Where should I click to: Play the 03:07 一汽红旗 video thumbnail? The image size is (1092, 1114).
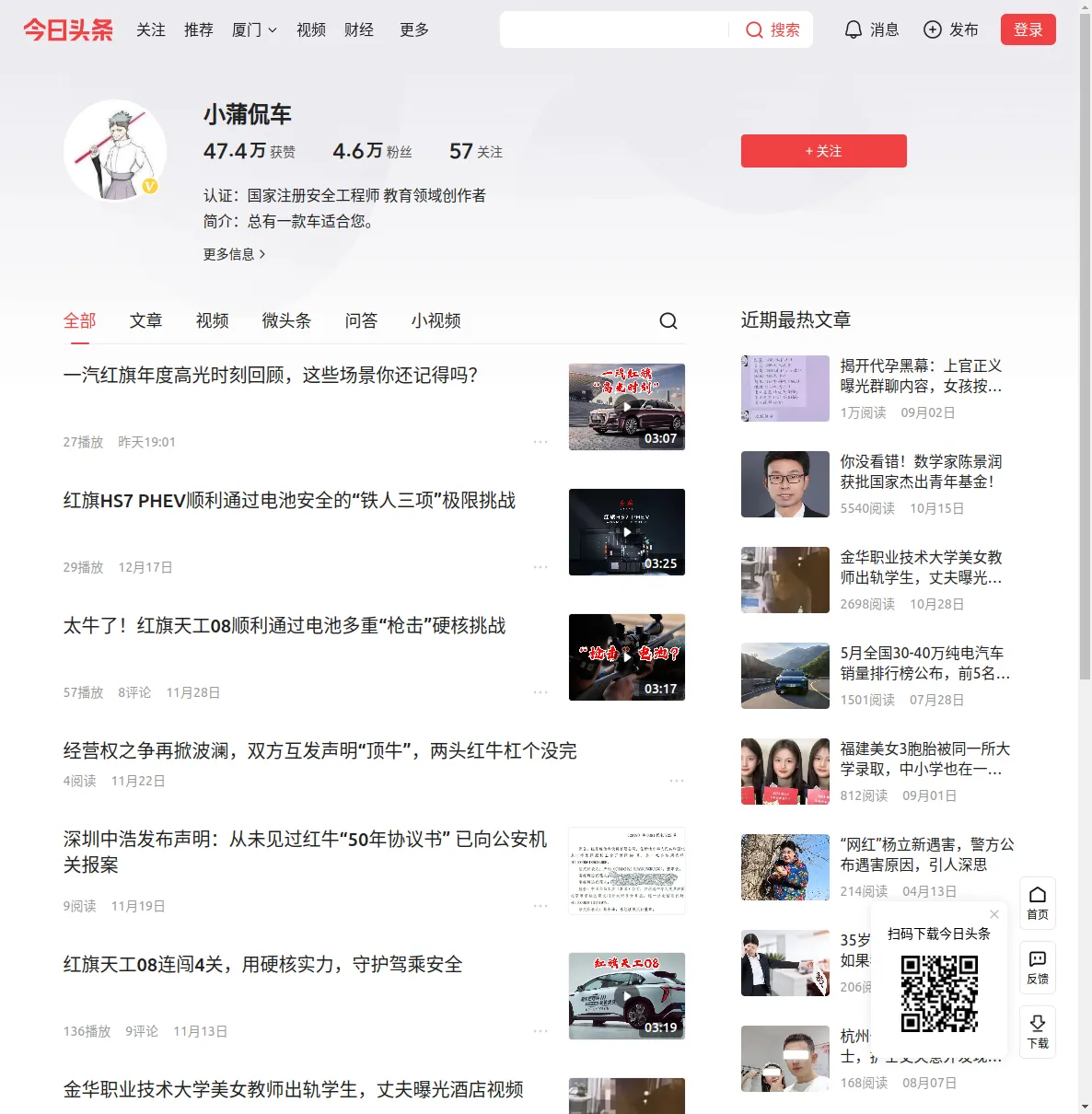point(627,407)
